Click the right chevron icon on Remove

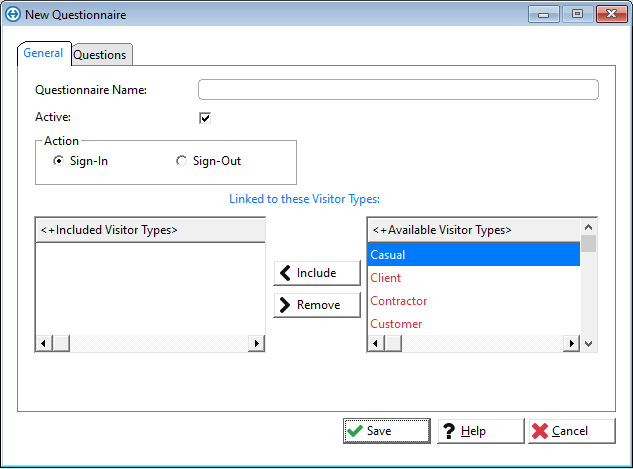[x=285, y=305]
